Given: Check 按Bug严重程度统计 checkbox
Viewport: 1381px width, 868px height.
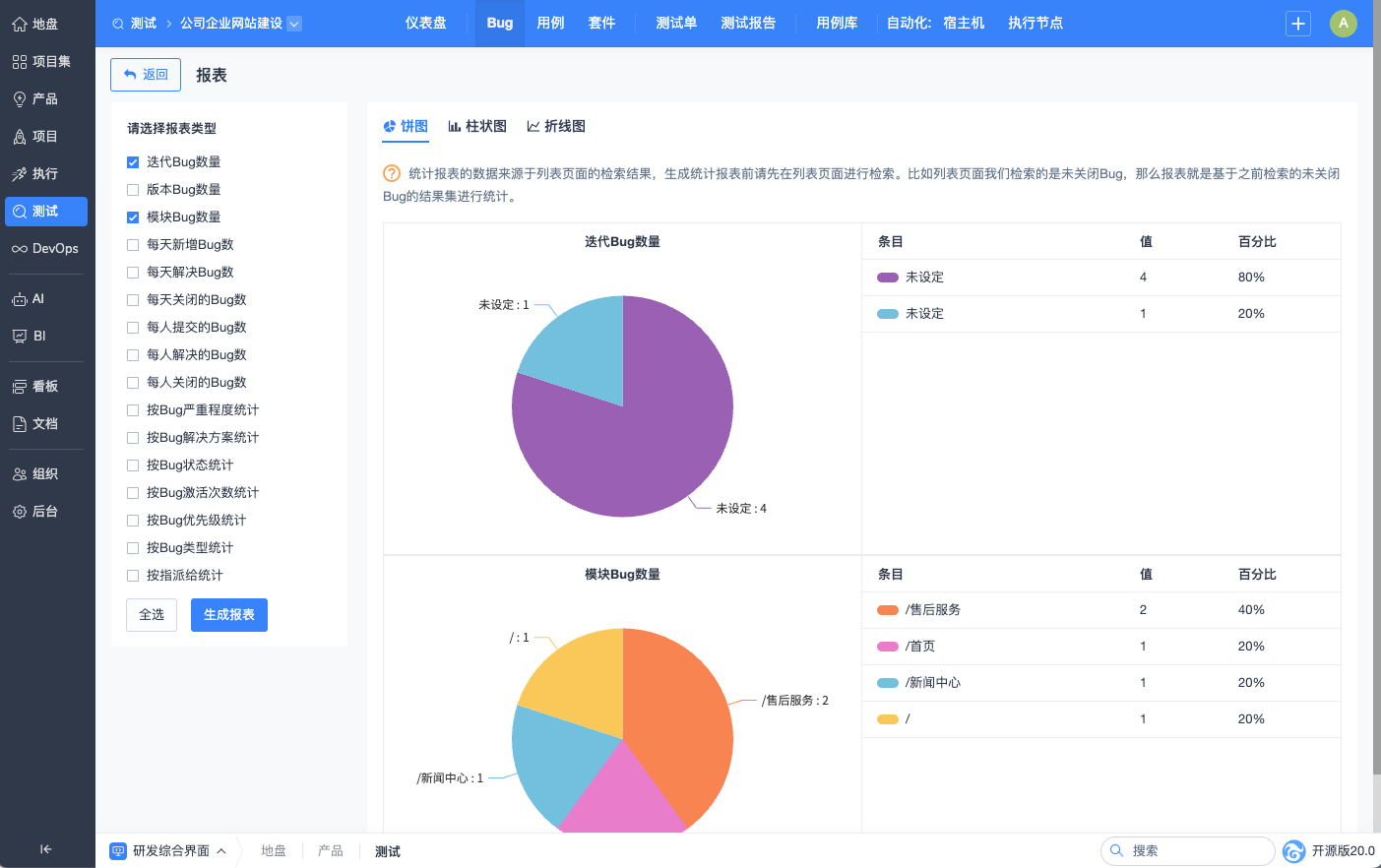Looking at the screenshot, I should pos(133,410).
